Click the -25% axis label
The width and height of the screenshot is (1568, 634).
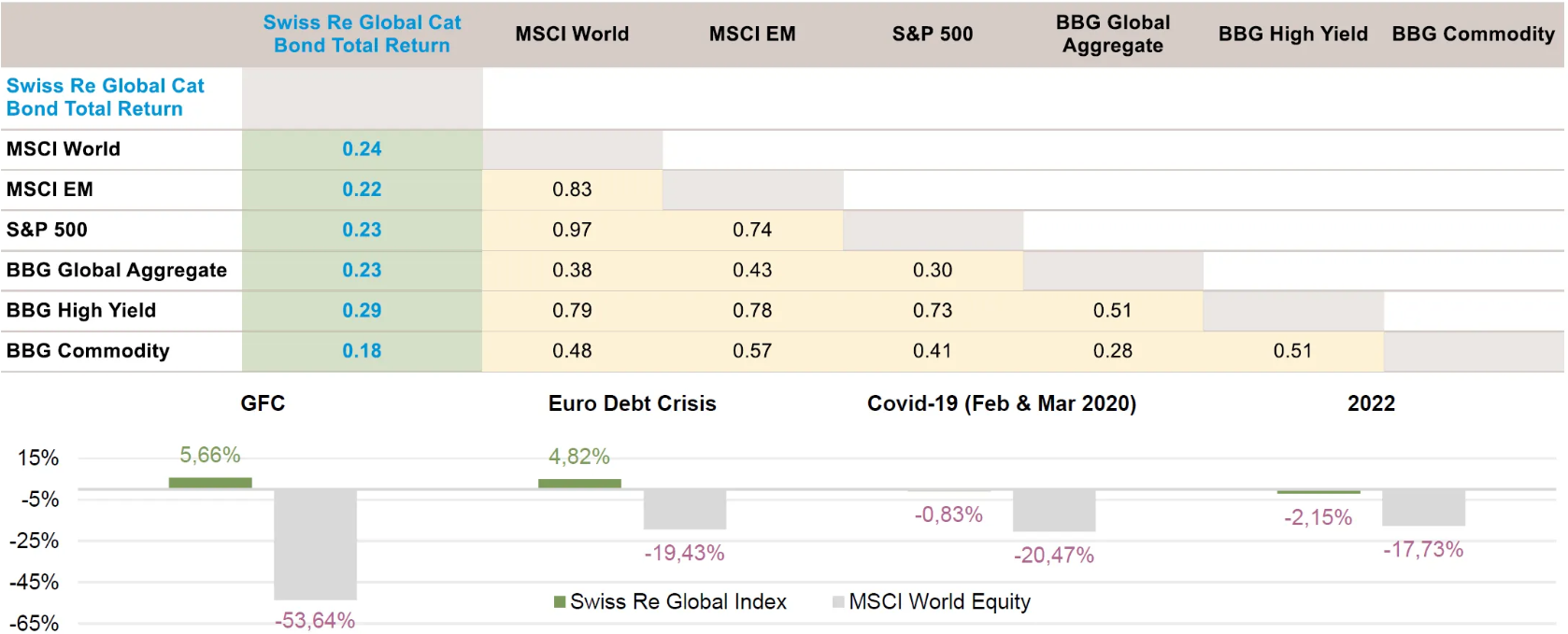pyautogui.click(x=35, y=541)
